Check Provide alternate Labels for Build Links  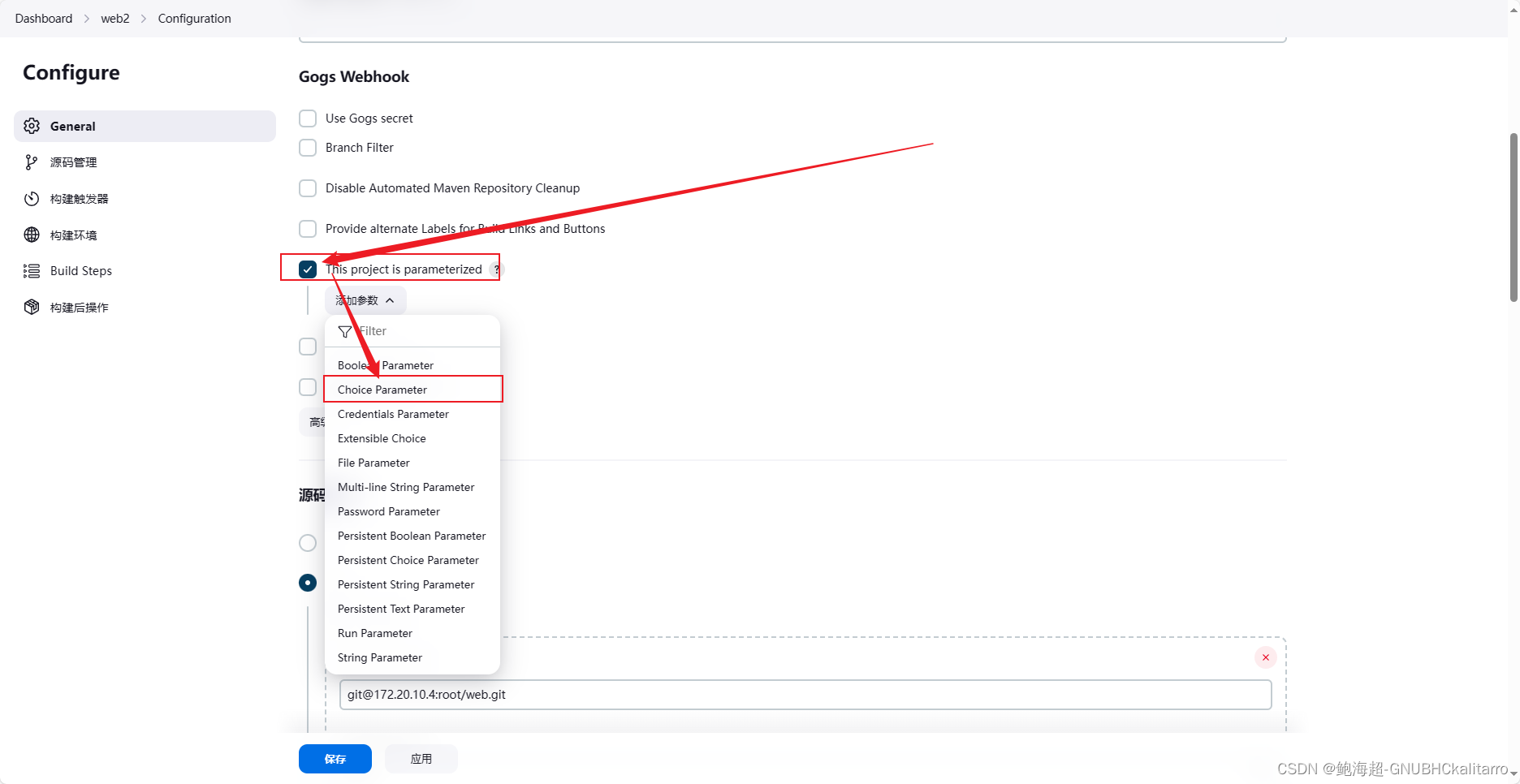(x=308, y=229)
